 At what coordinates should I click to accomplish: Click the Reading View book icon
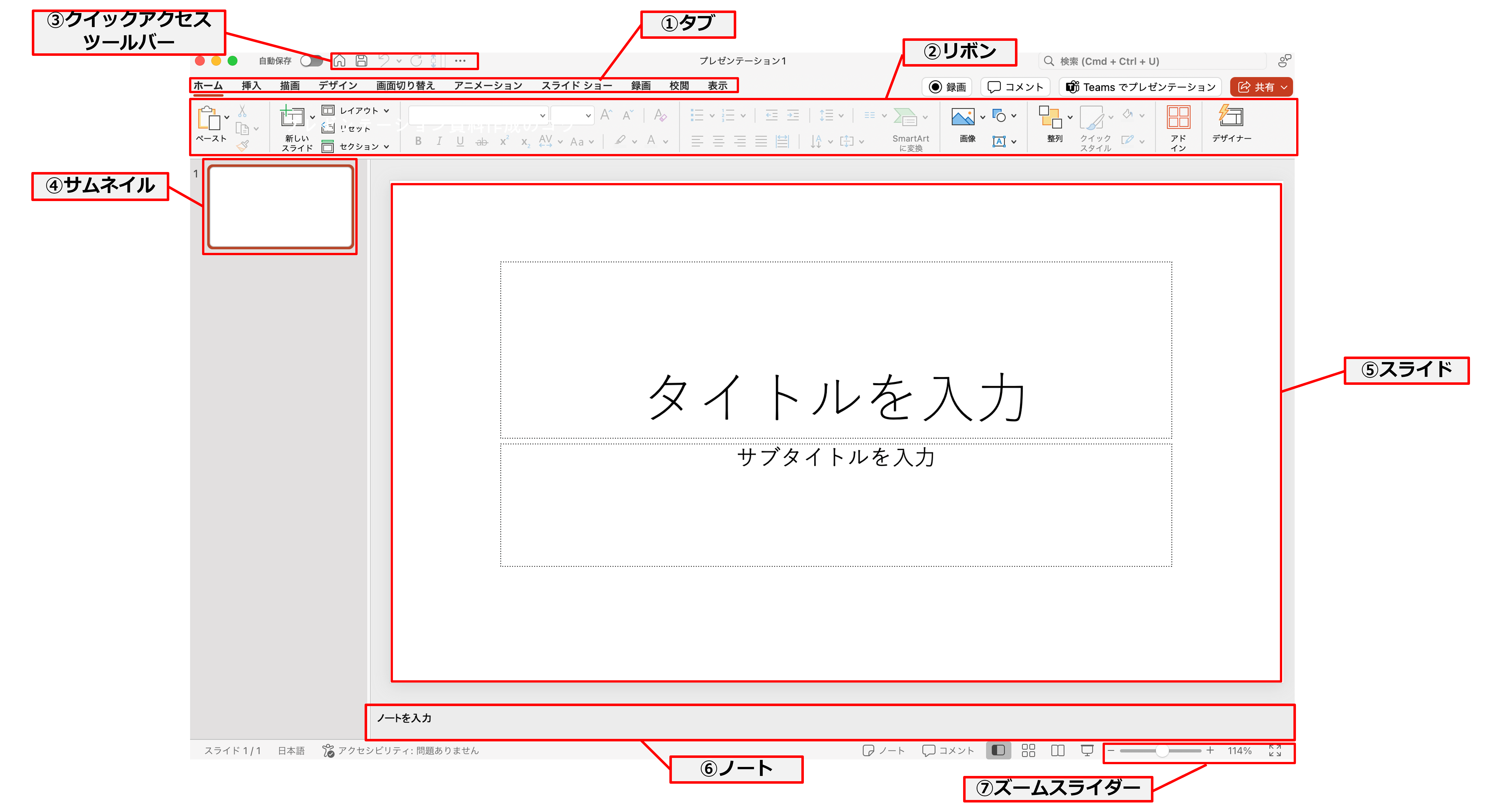pos(1058,750)
